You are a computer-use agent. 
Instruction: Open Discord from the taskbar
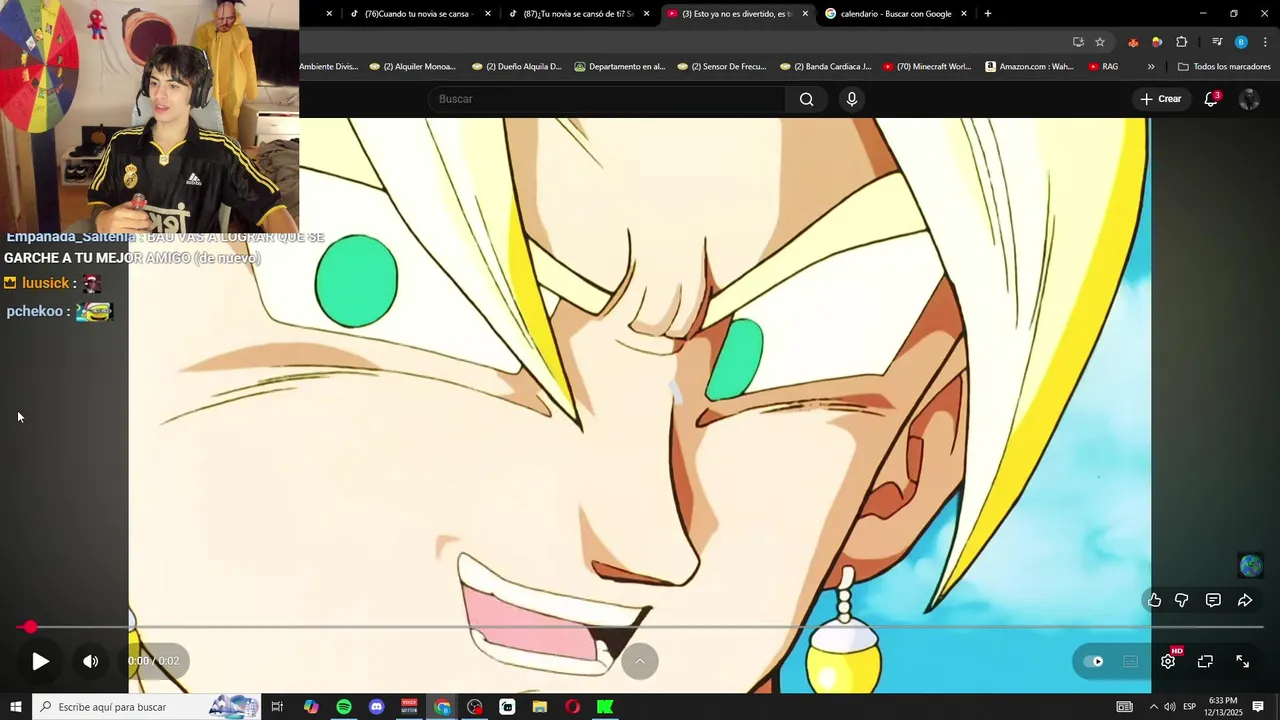376,707
